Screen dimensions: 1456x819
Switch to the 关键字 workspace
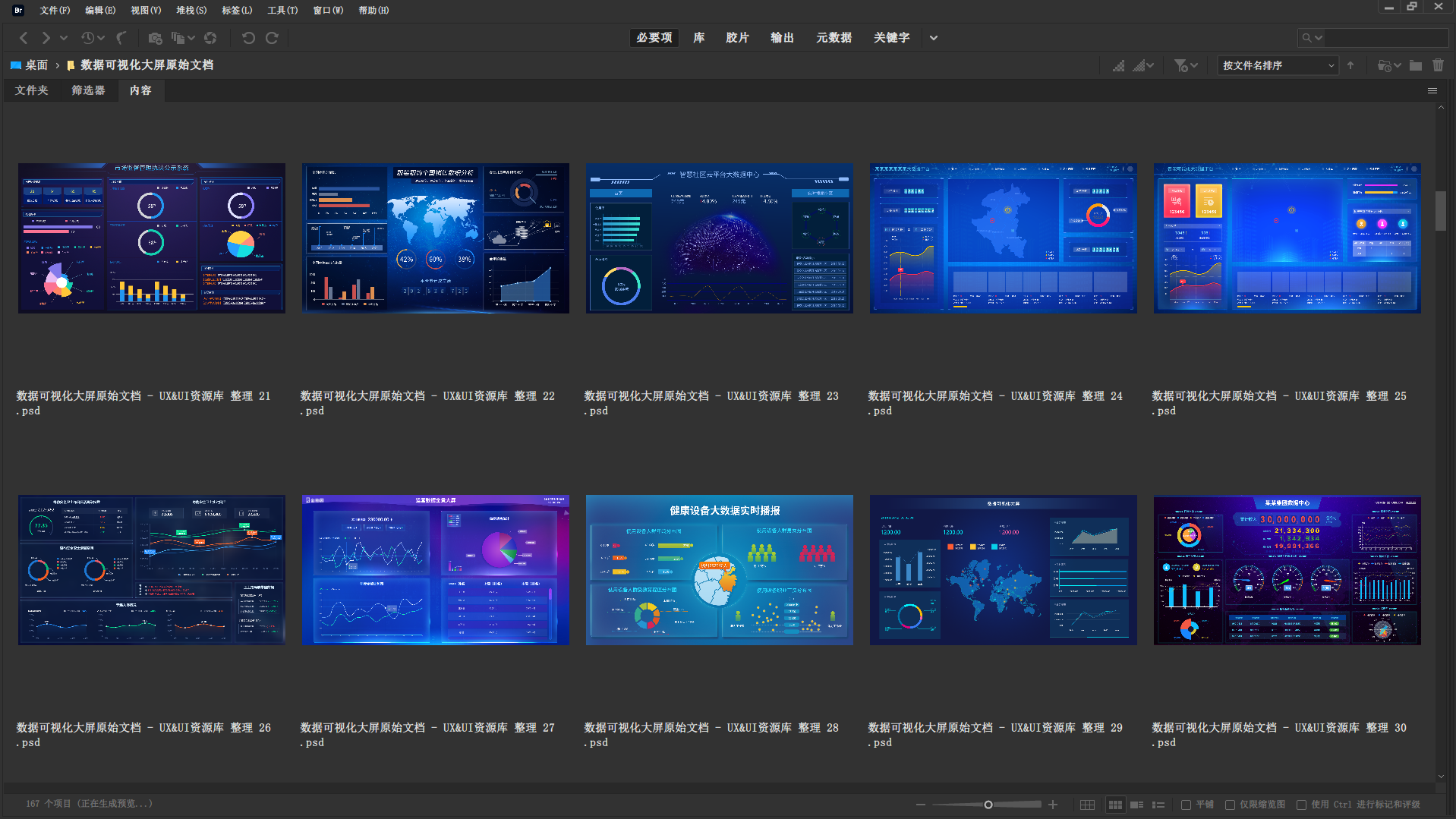[891, 38]
